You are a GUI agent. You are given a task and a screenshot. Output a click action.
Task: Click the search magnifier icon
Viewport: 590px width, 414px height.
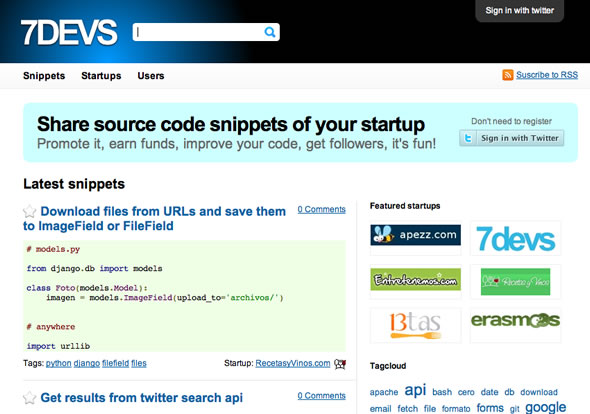pyautogui.click(x=269, y=32)
